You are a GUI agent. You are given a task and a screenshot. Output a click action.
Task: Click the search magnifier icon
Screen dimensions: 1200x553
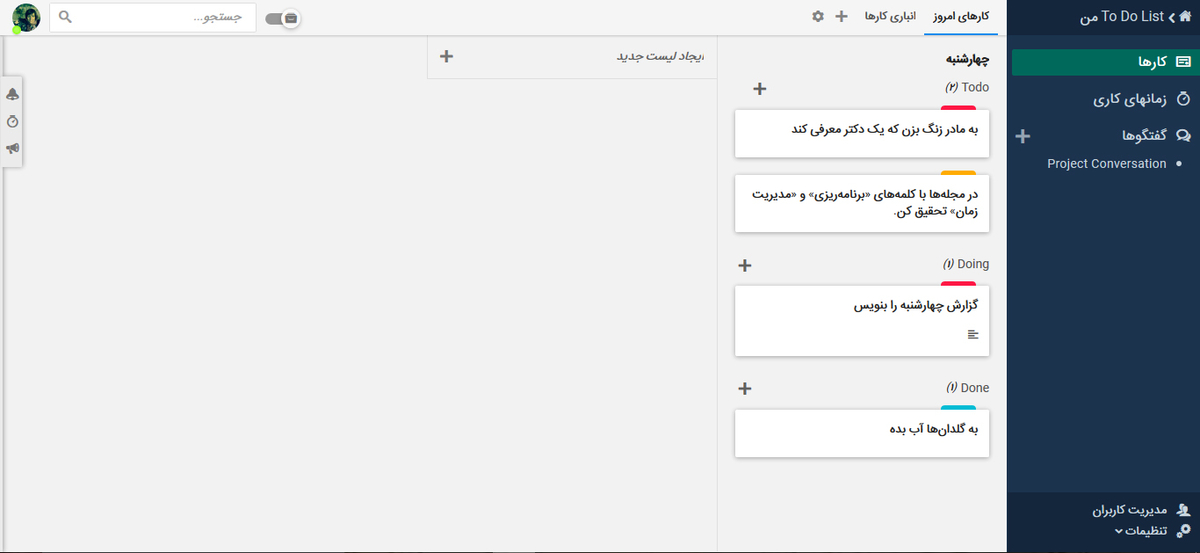66,17
